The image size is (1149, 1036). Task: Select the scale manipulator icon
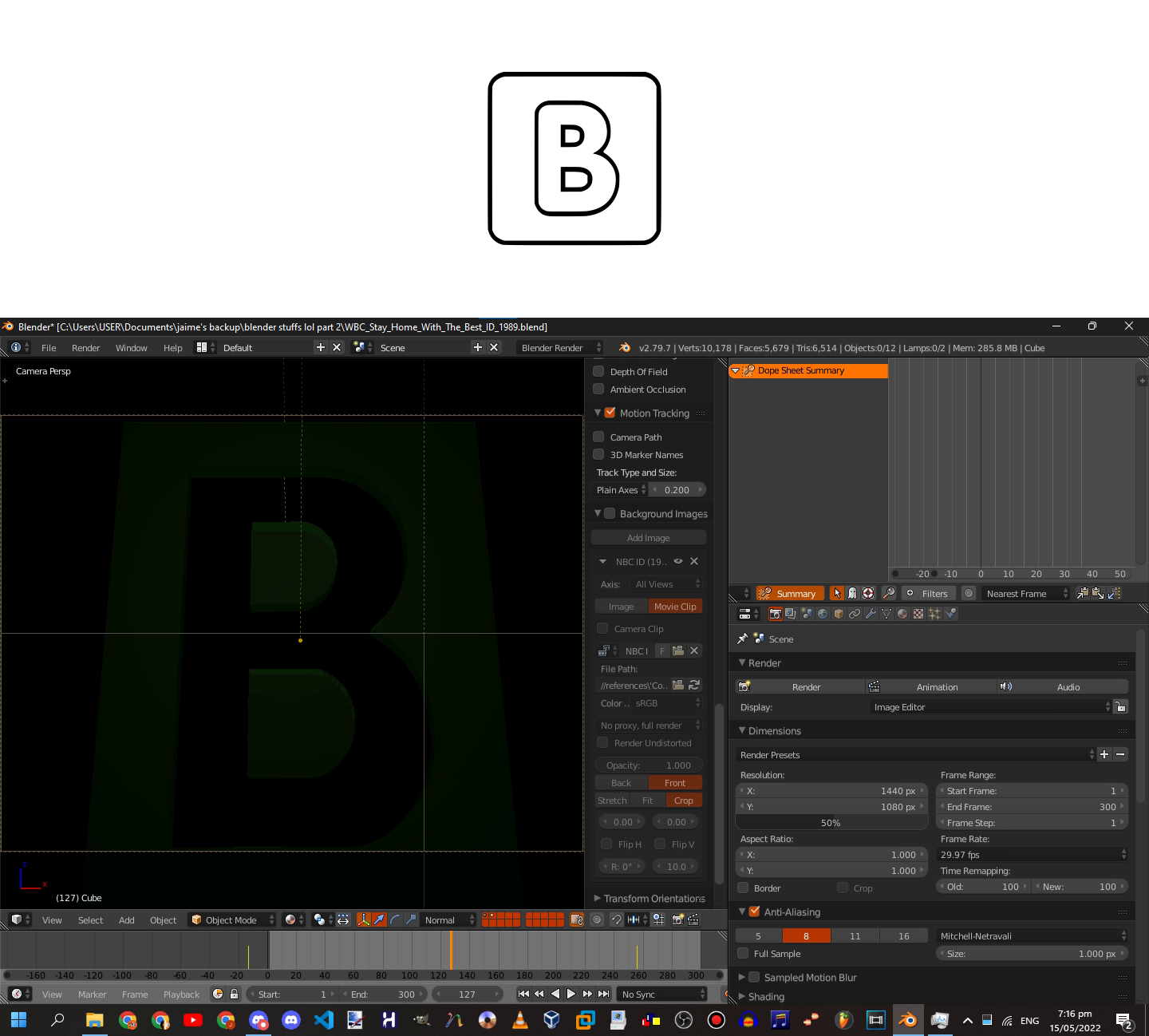[x=411, y=919]
